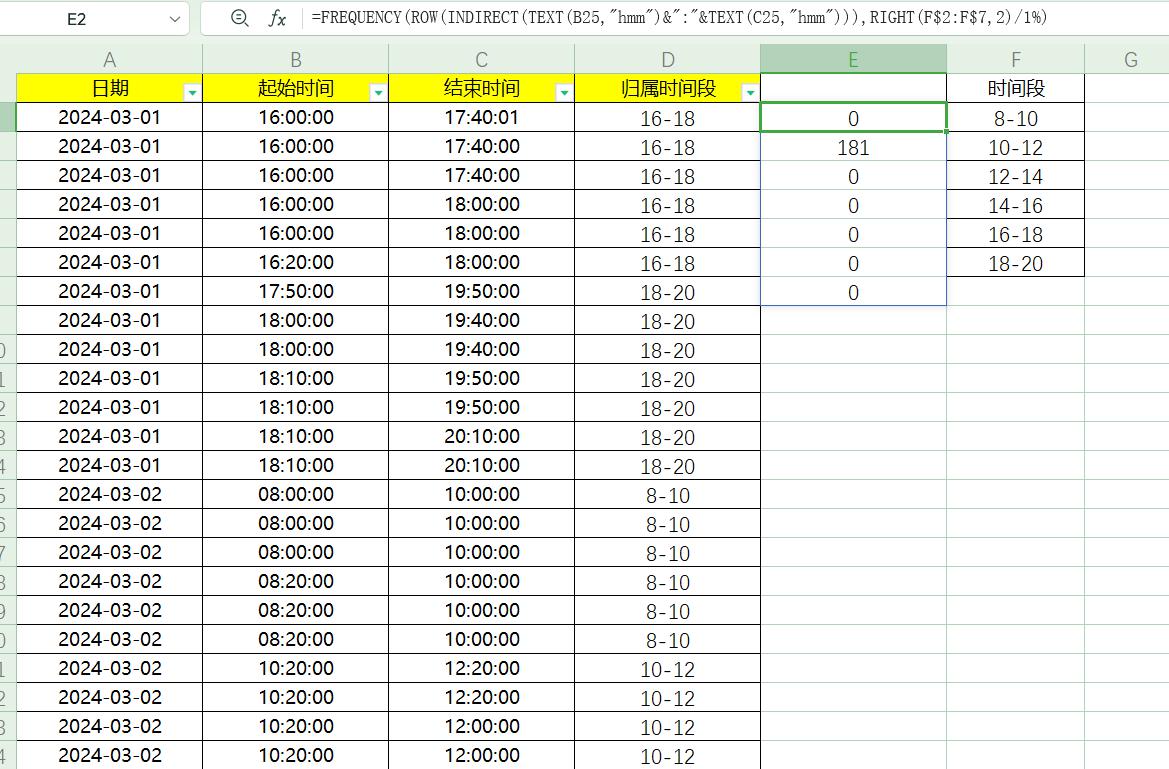Select column B header

coord(295,59)
